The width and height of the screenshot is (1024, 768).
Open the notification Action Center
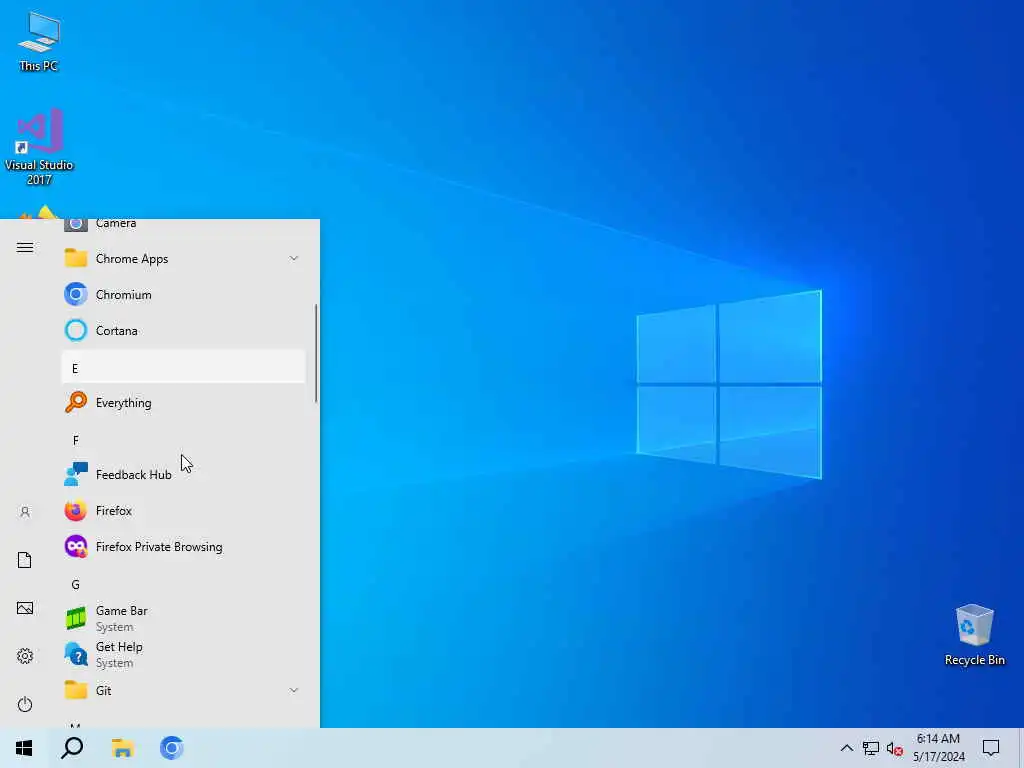991,748
